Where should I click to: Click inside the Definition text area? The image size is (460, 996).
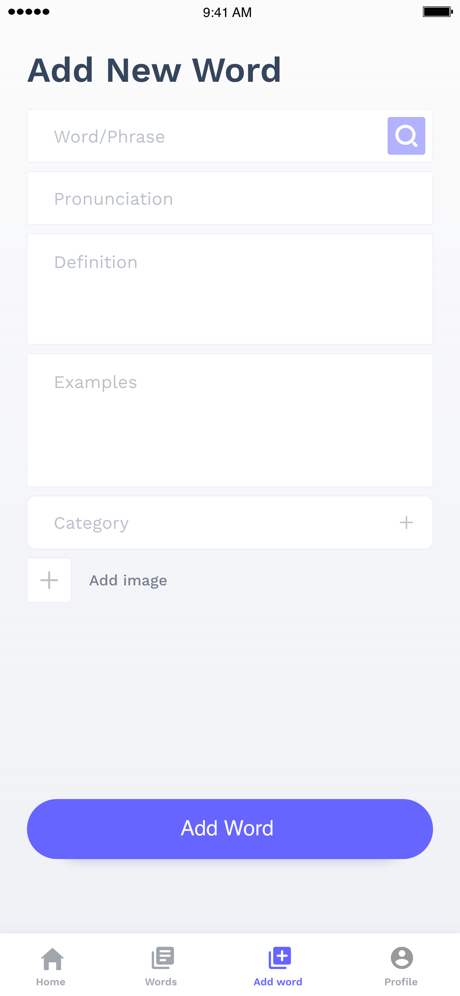coord(229,289)
